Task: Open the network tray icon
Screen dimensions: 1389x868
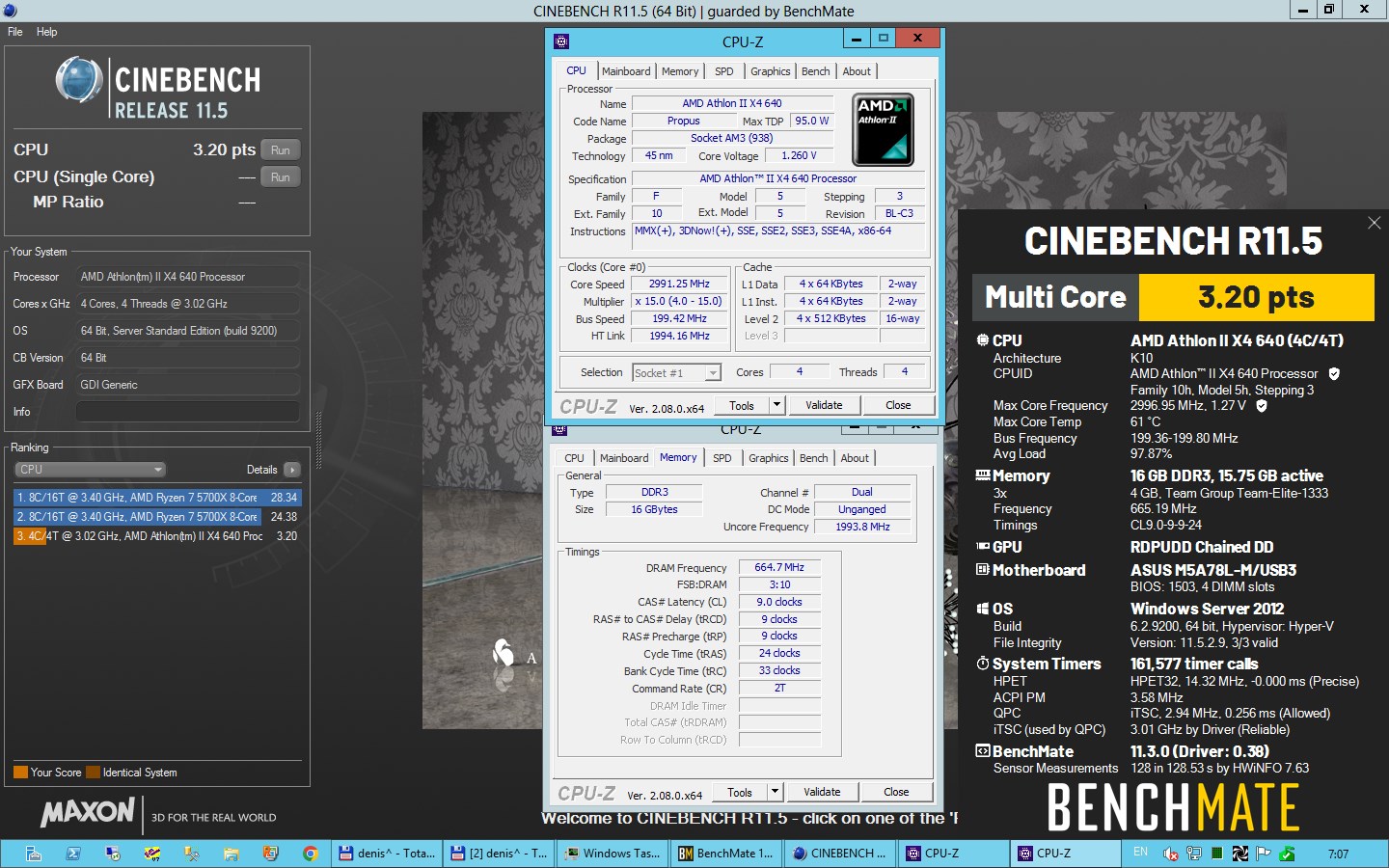Action: [x=1194, y=854]
